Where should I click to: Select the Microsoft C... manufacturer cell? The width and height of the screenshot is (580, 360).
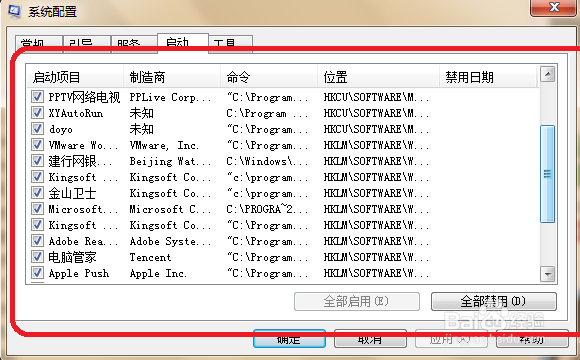(x=170, y=209)
